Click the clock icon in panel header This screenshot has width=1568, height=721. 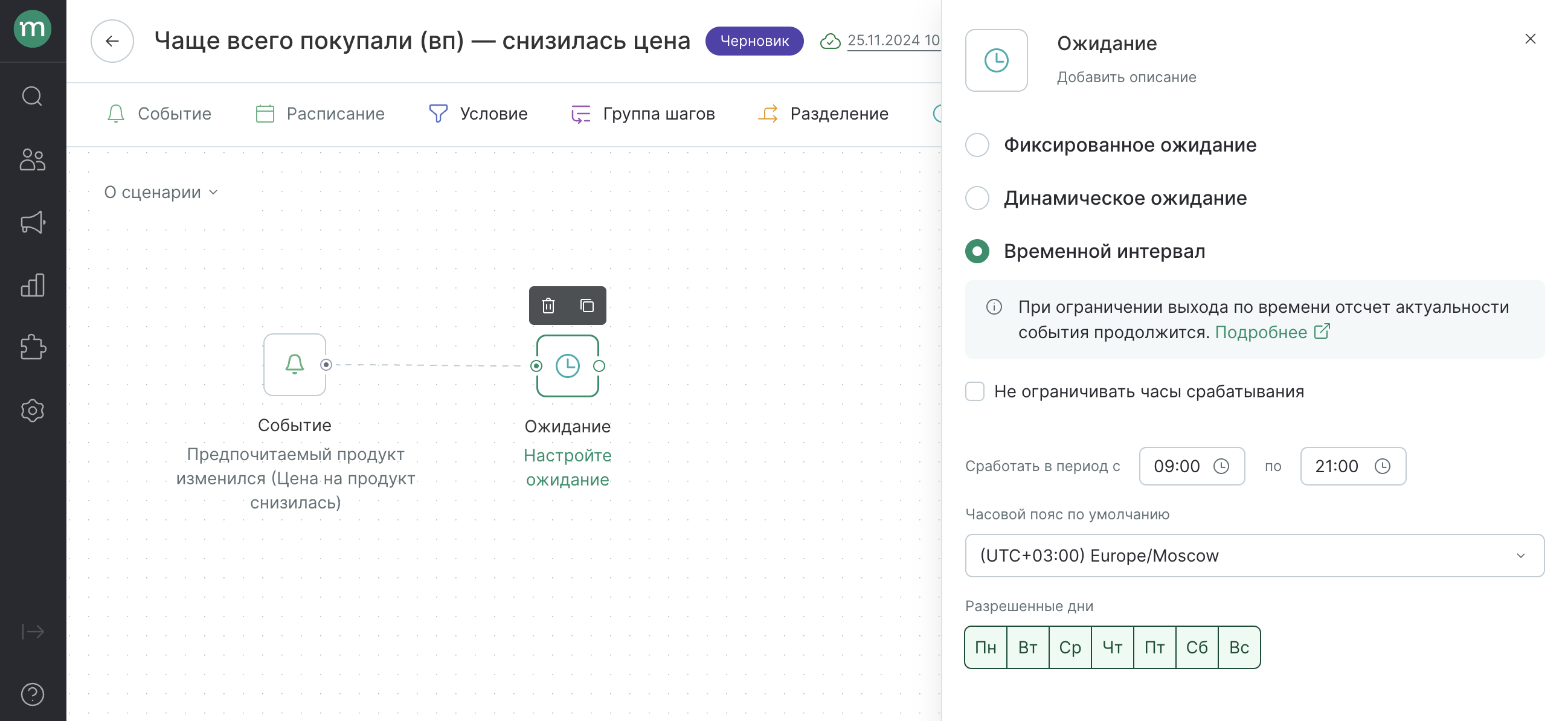click(x=997, y=60)
